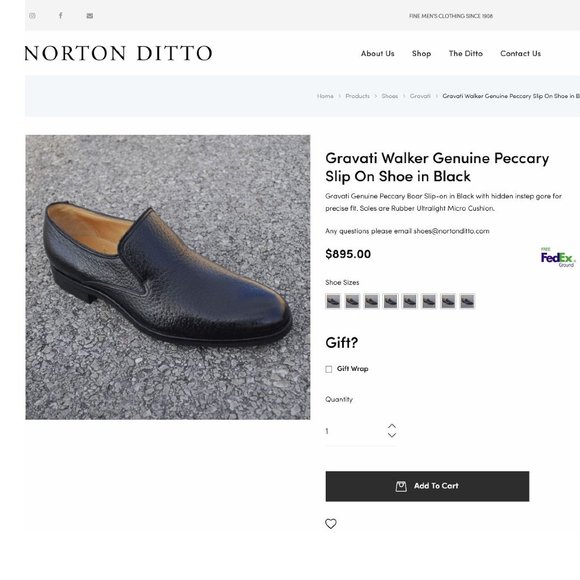Viewport: 580px width, 580px height.
Task: Click the Add To Cart button
Action: 427,486
